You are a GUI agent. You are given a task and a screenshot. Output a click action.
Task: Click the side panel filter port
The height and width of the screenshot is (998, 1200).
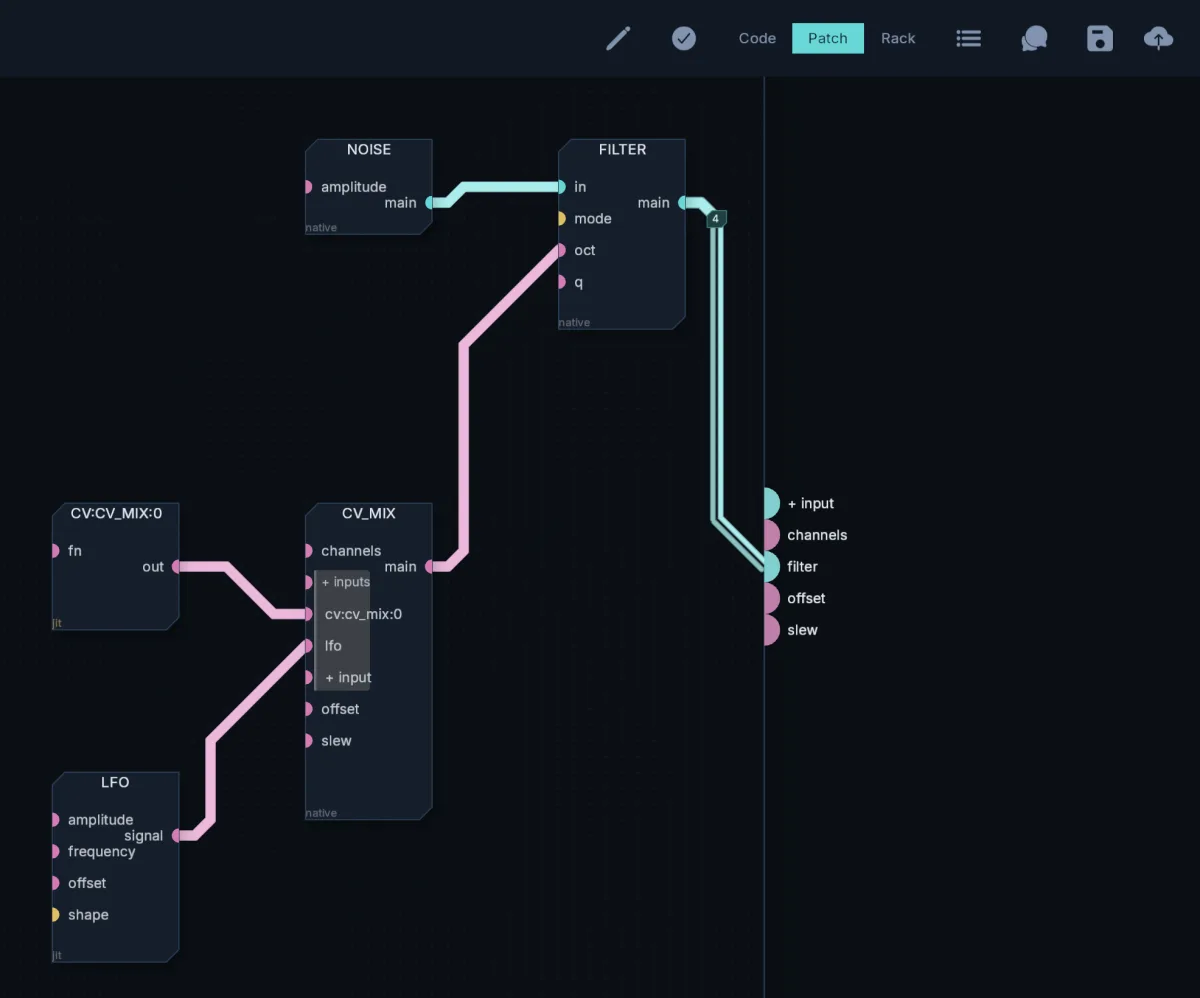771,567
